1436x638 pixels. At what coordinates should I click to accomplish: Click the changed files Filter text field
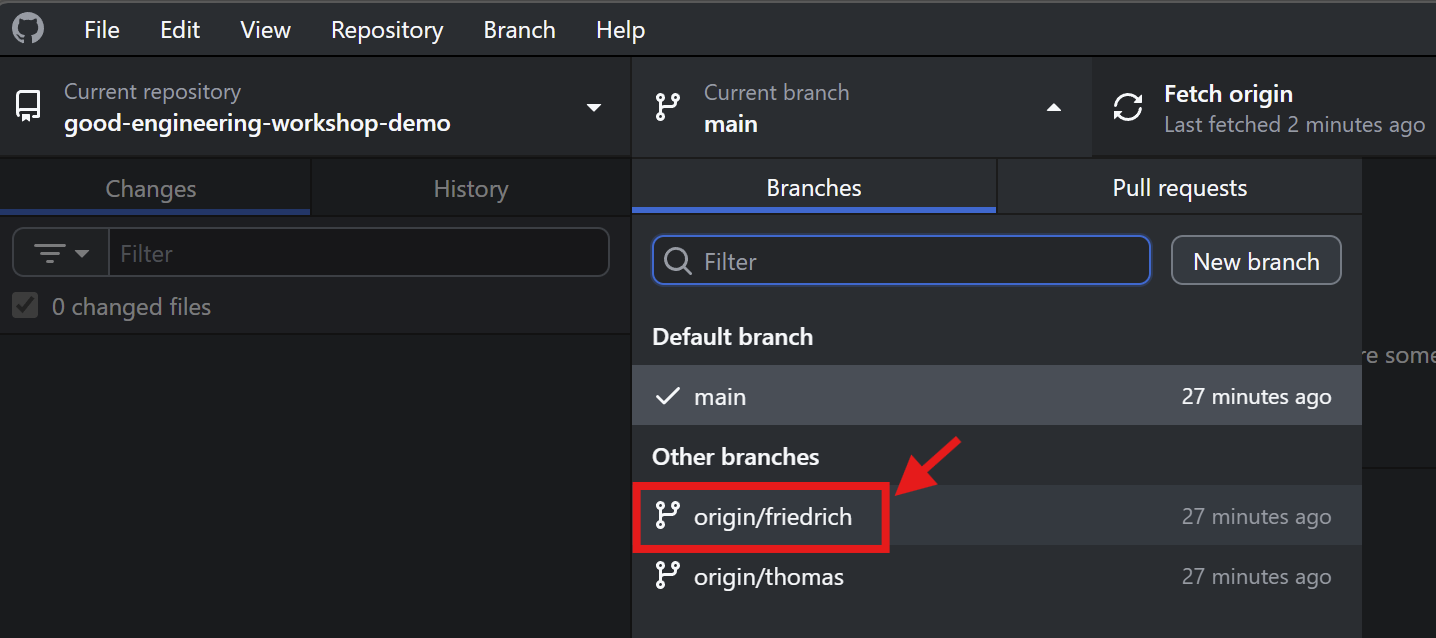coord(358,253)
